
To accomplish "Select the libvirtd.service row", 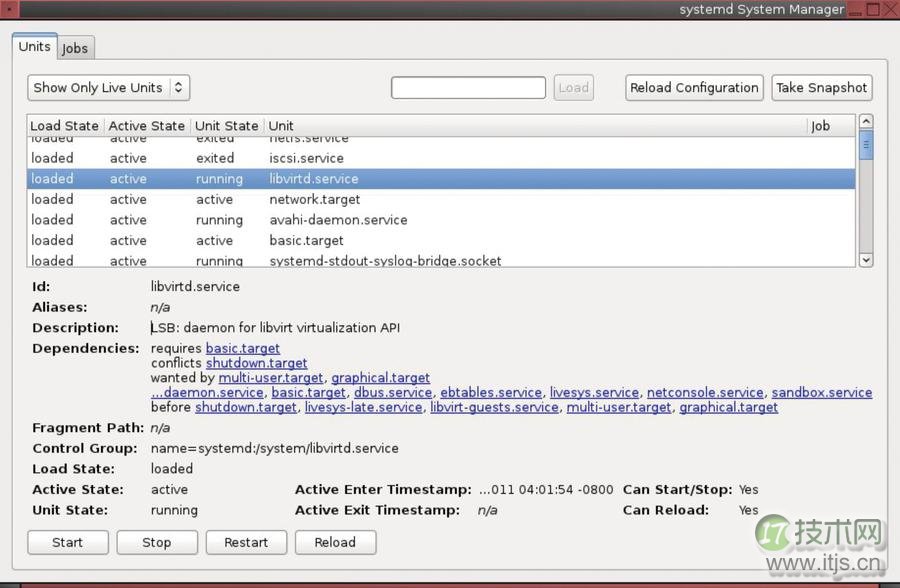I will coord(441,179).
